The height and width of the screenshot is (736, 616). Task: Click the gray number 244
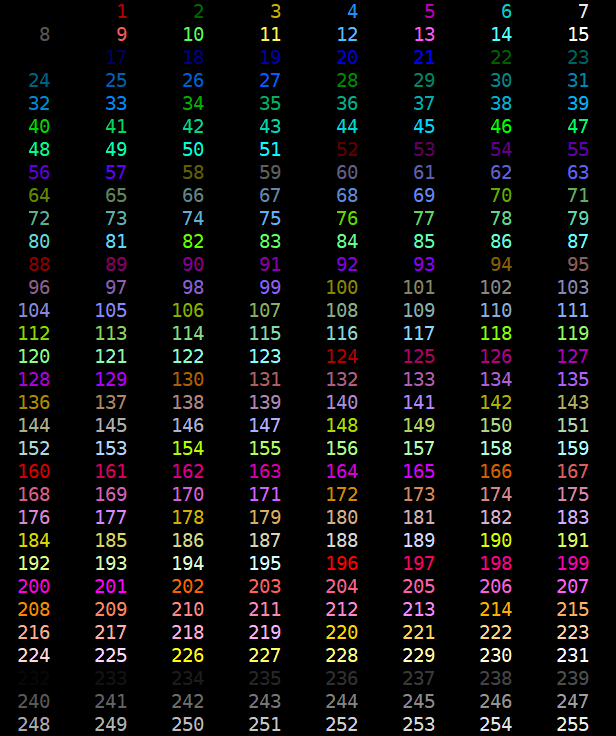[342, 701]
